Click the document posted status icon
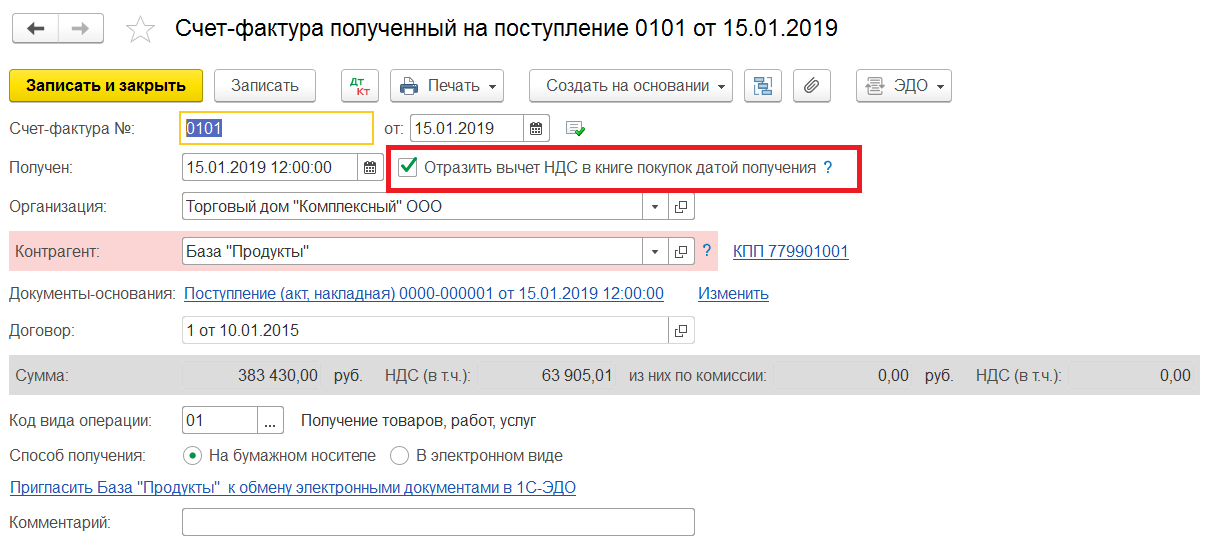The height and width of the screenshot is (552, 1220). [575, 128]
